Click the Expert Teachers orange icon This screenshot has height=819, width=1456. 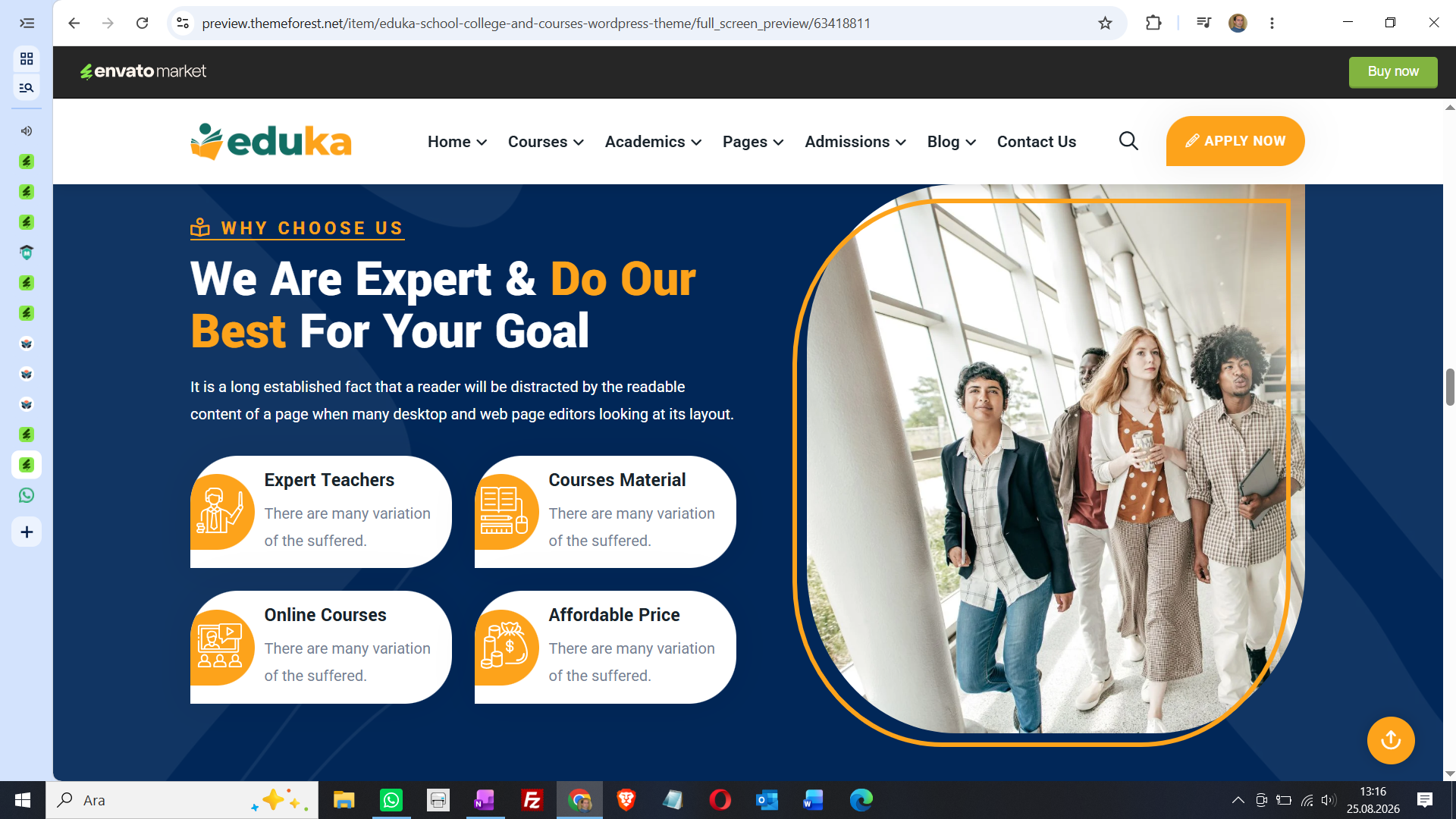pos(221,512)
